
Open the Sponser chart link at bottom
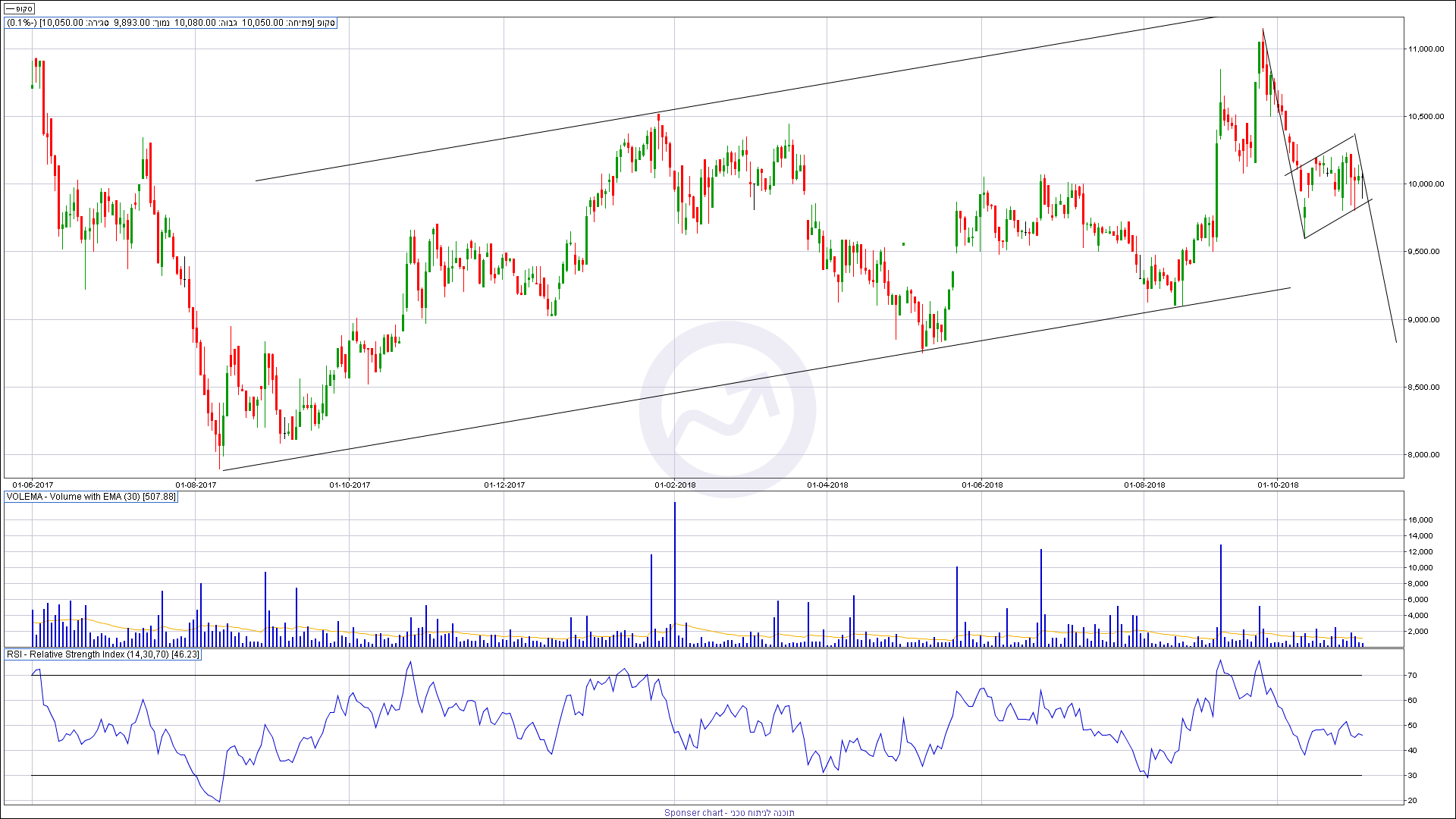(x=729, y=812)
